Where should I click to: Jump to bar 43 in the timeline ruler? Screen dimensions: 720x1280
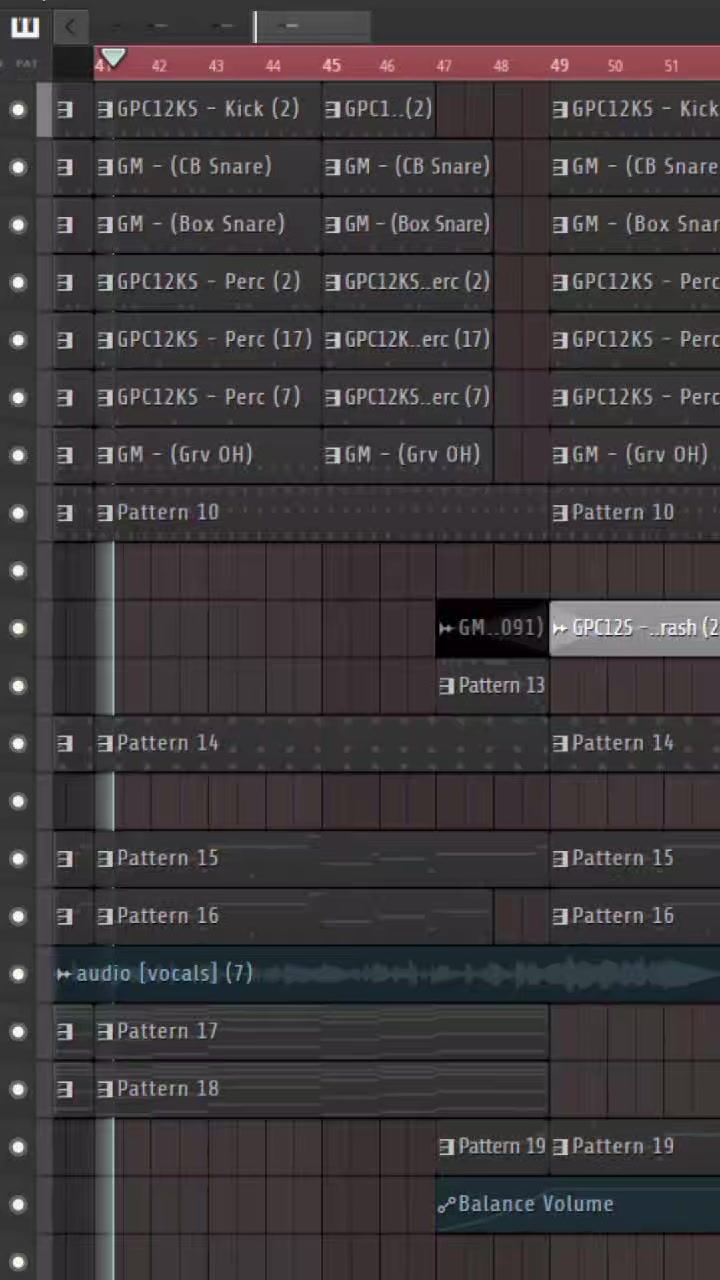(216, 66)
